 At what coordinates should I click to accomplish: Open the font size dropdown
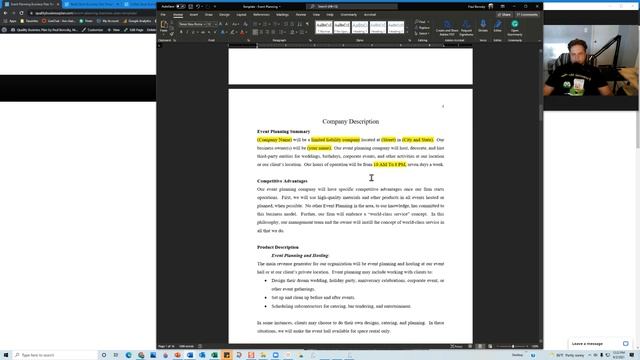pos(216,24)
